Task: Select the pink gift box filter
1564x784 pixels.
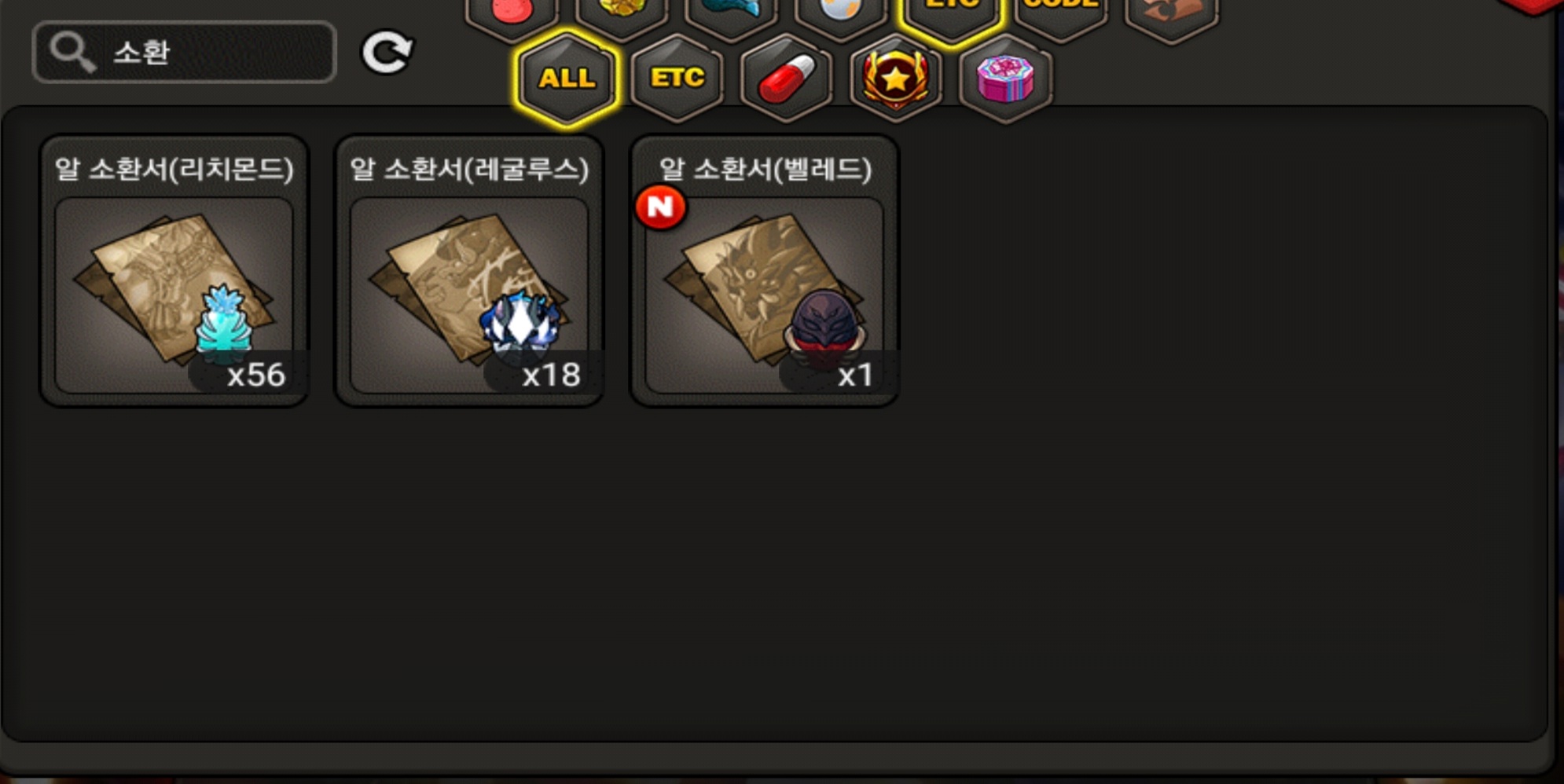Action: click(1005, 79)
